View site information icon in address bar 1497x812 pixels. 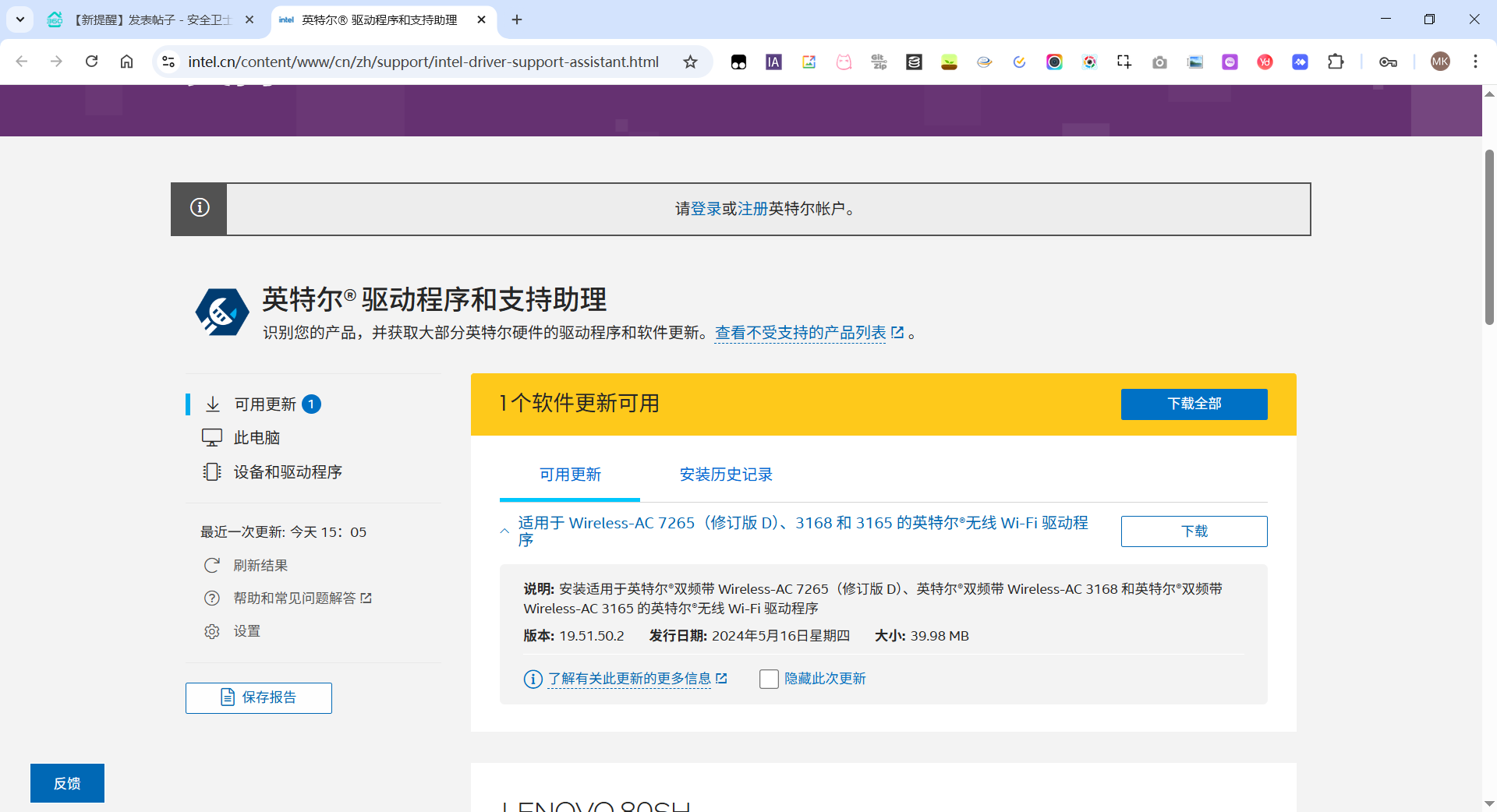(168, 62)
